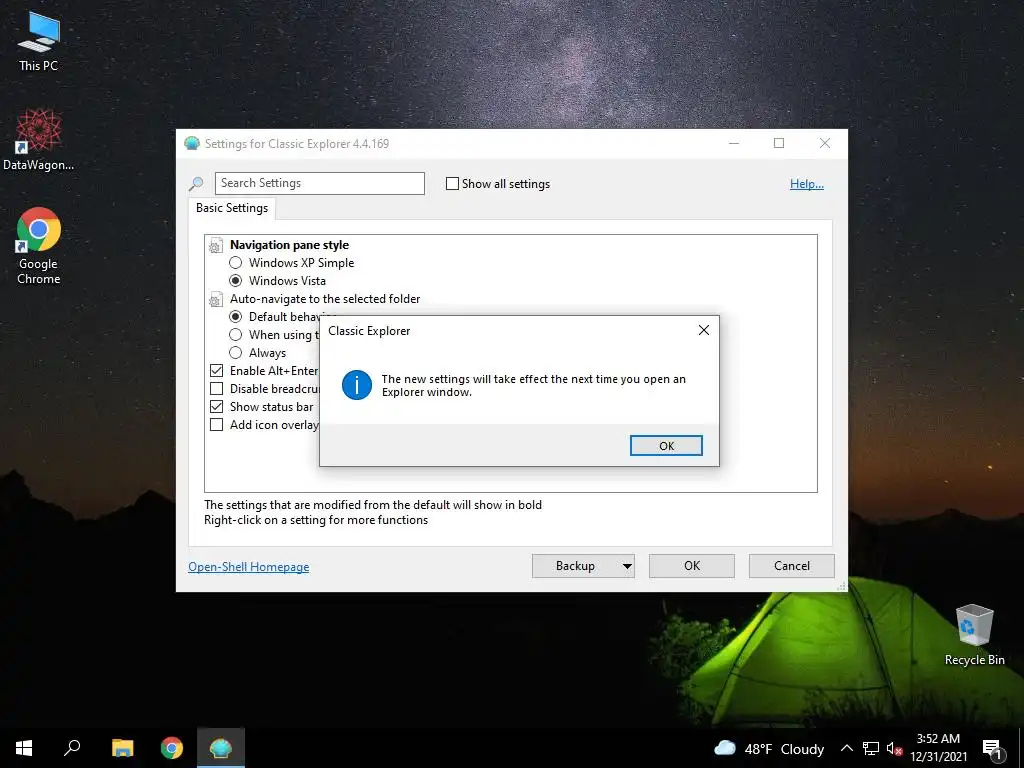The height and width of the screenshot is (768, 1024).
Task: Expand the Backup dropdown arrow
Action: click(x=627, y=566)
